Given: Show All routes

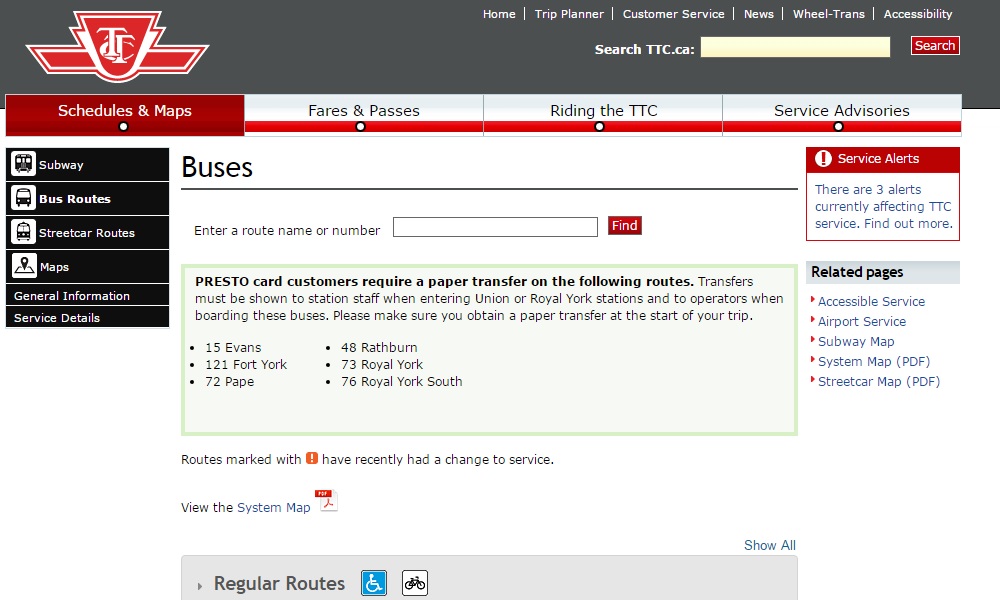Looking at the screenshot, I should coord(769,545).
